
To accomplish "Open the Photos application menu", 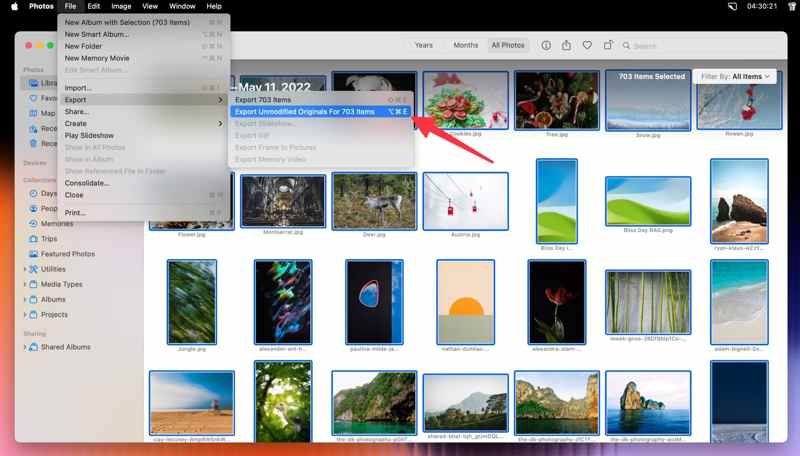I will point(41,6).
